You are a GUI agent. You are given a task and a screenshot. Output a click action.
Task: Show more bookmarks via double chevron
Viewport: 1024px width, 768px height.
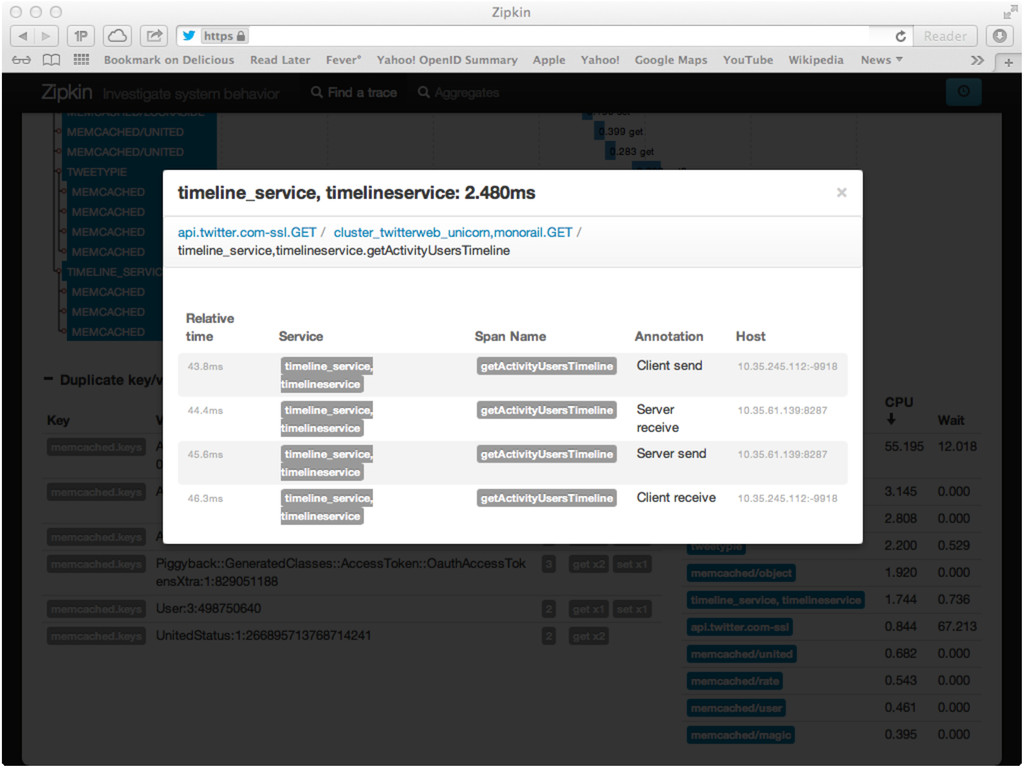pyautogui.click(x=977, y=60)
